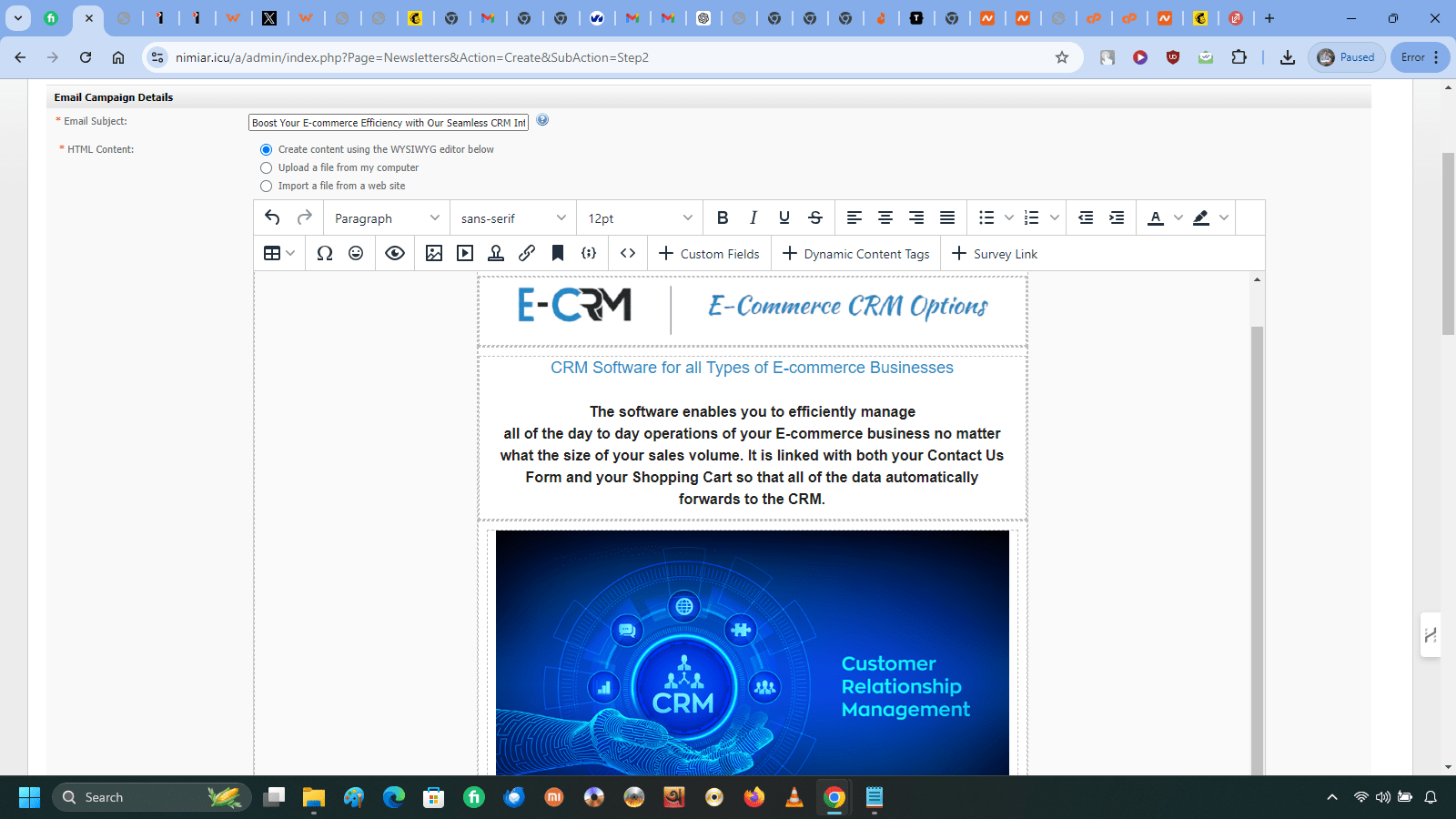Open the emoji picker icon
1456x819 pixels.
pyautogui.click(x=356, y=254)
